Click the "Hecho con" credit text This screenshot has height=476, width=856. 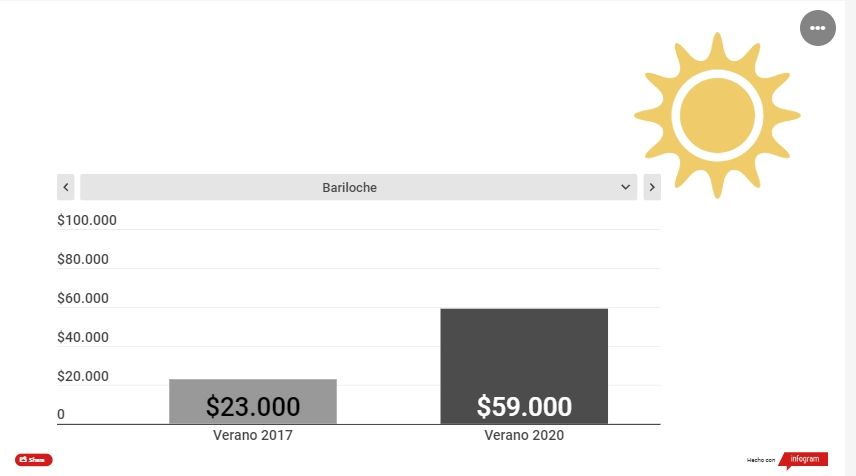761,460
